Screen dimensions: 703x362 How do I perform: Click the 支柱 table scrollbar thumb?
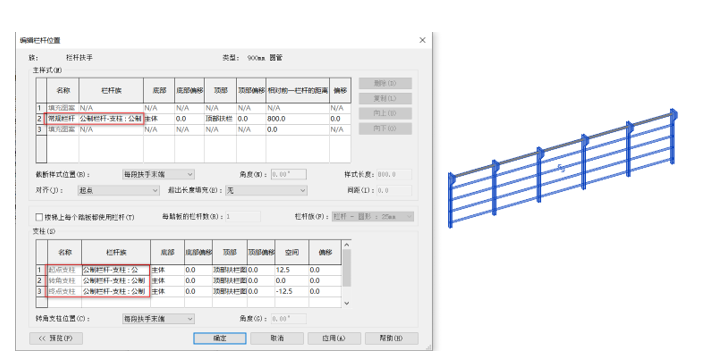[347, 268]
